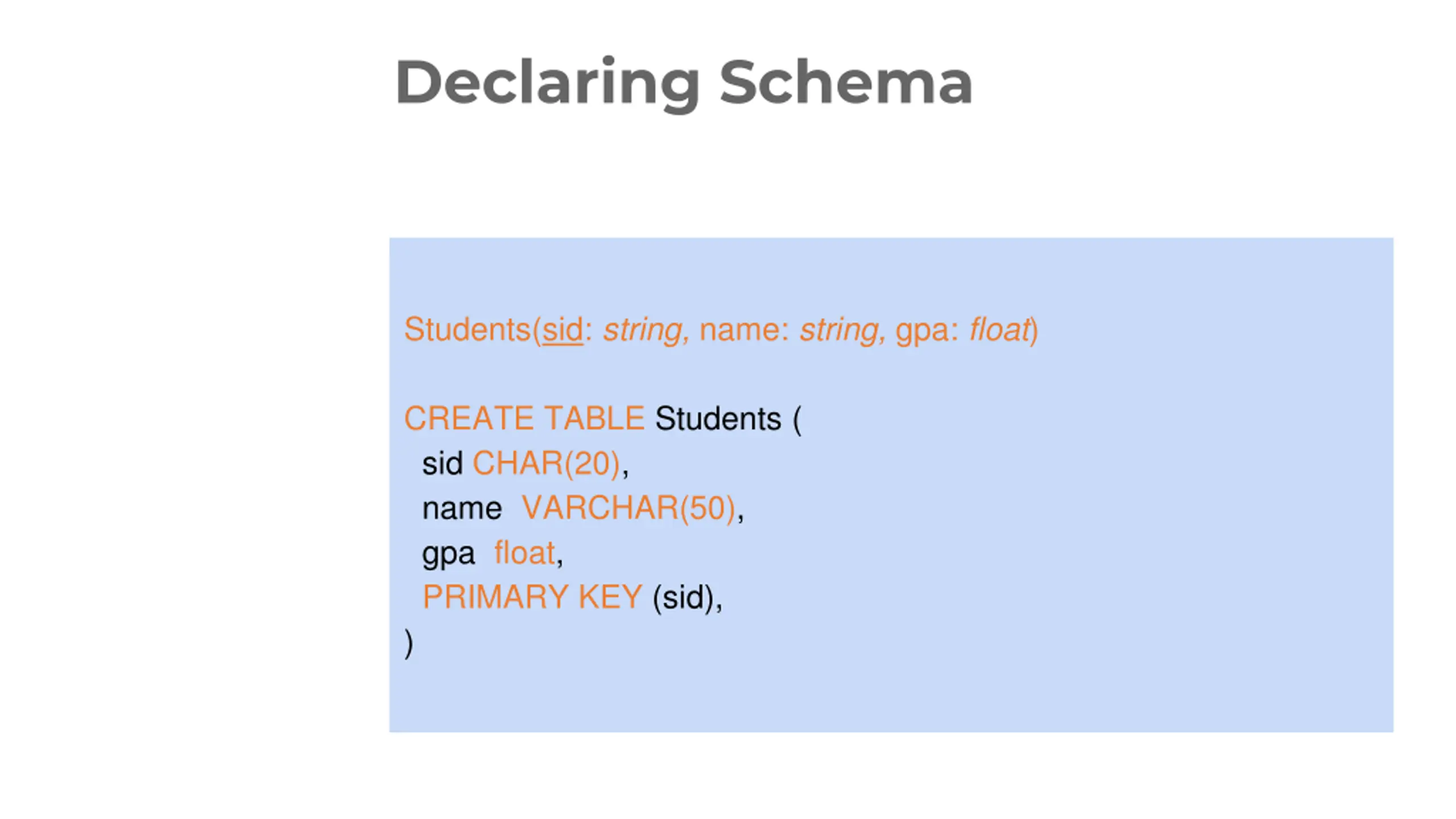
Task: Click the 'CREATE TABLE' keyword
Action: pyautogui.click(x=524, y=419)
